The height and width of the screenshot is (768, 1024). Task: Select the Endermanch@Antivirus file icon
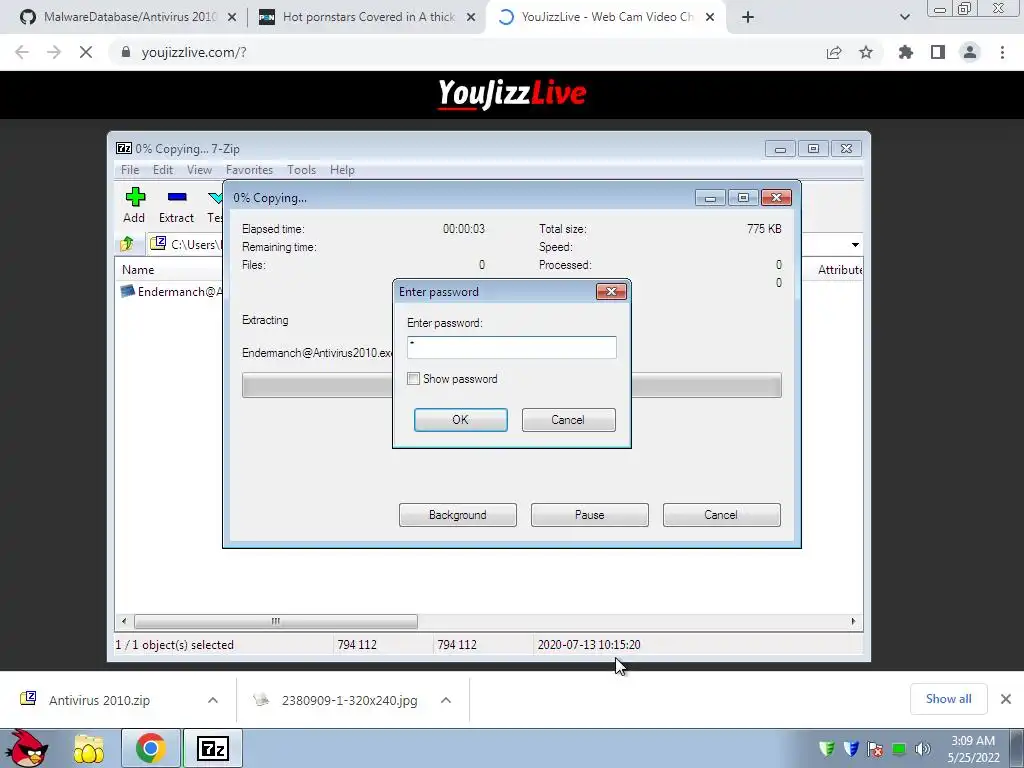[127, 291]
